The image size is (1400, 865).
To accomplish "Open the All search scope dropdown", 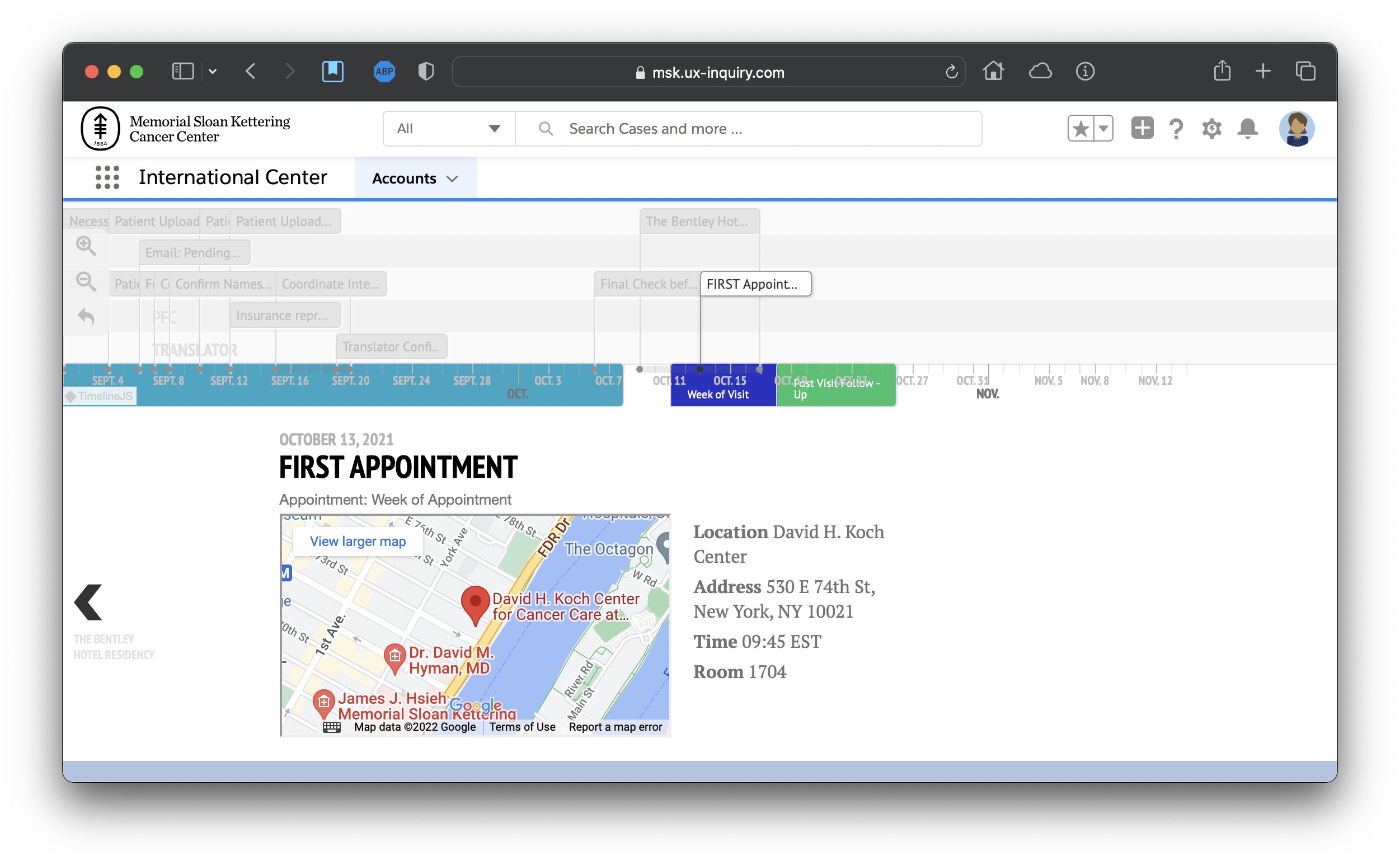I will coord(449,129).
